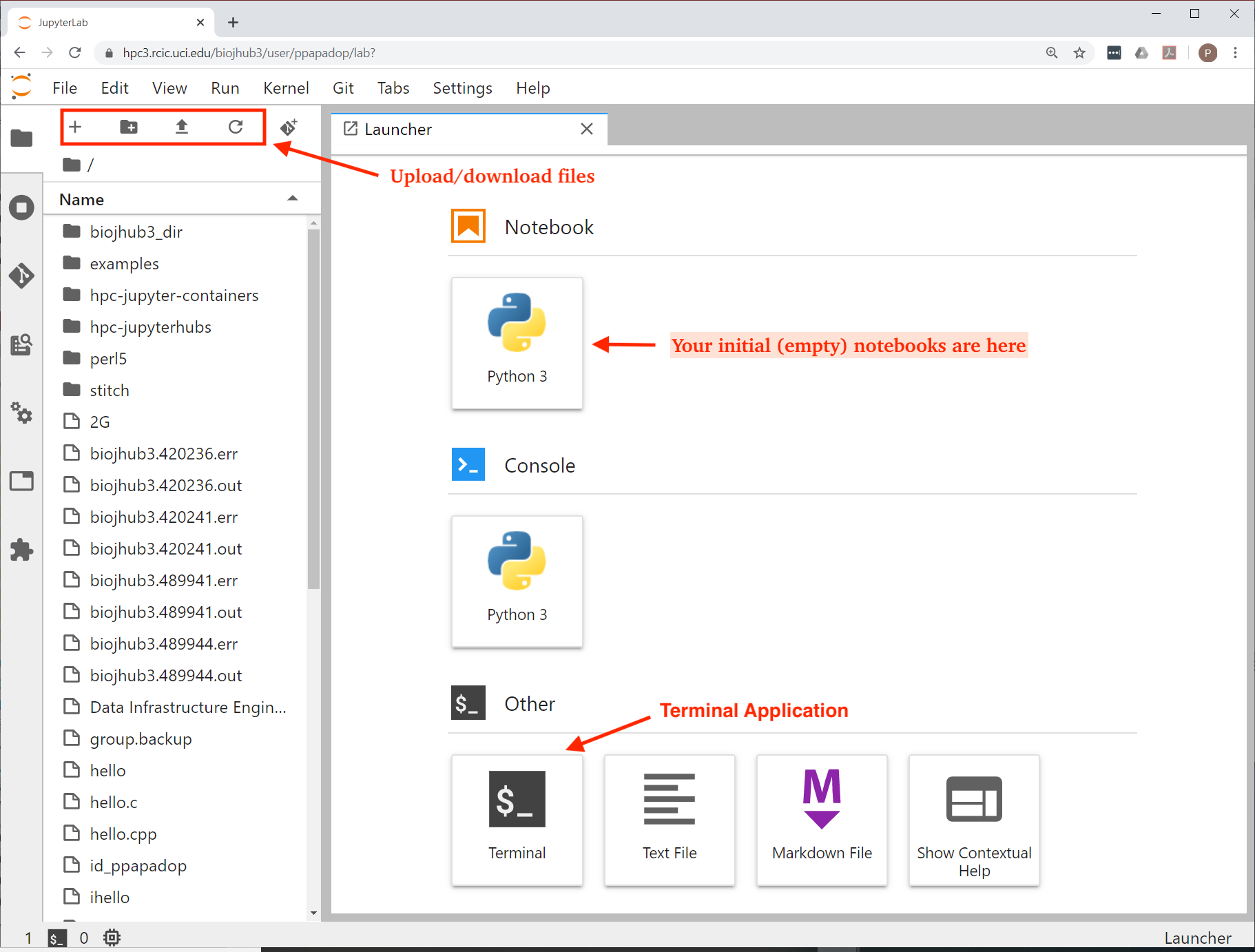1255x952 pixels.
Task: Create a new Text File
Action: tap(670, 820)
